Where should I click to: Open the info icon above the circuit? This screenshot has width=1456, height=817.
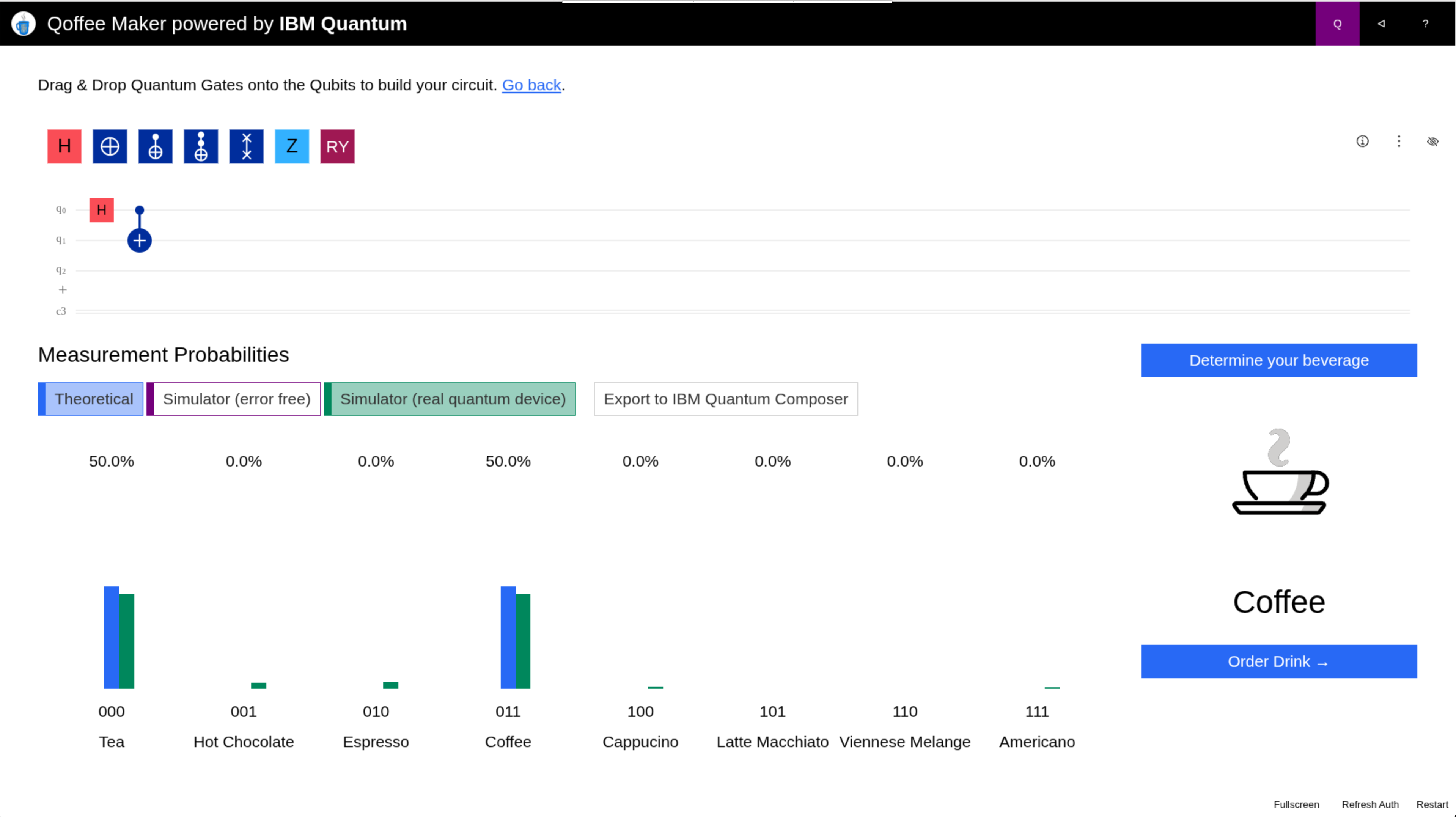point(1363,142)
